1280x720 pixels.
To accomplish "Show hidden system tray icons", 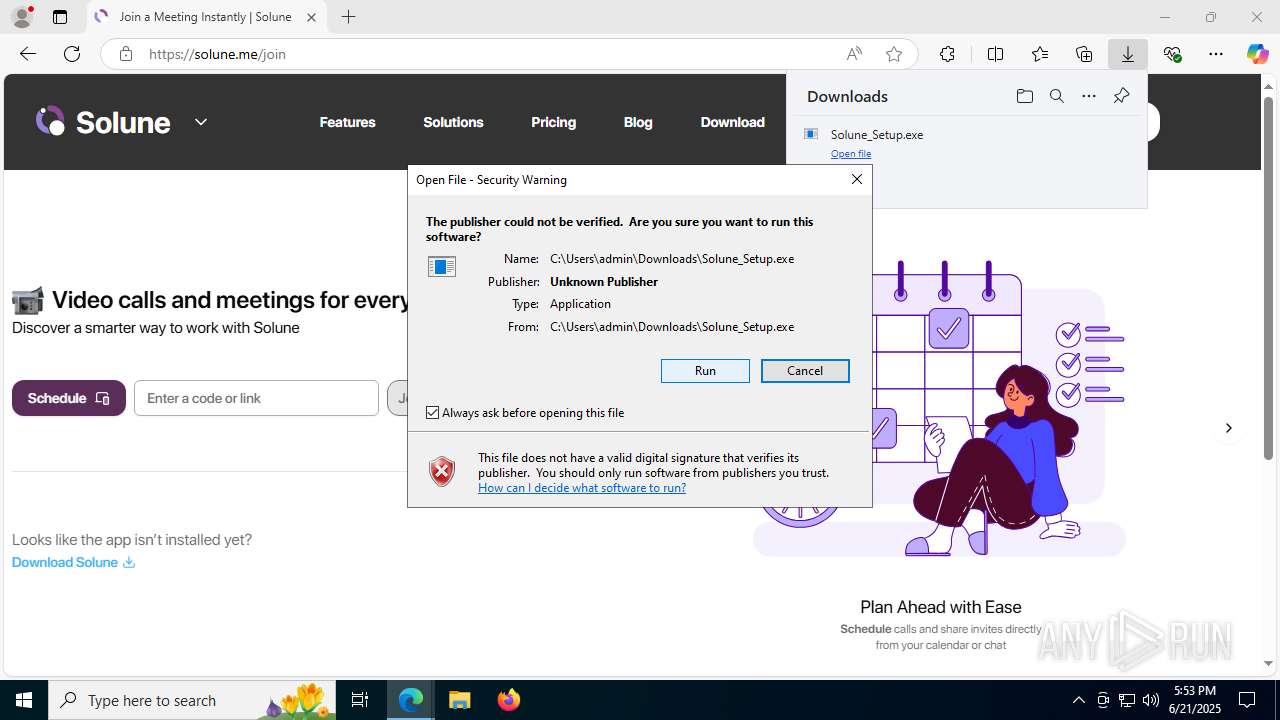I will 1078,700.
